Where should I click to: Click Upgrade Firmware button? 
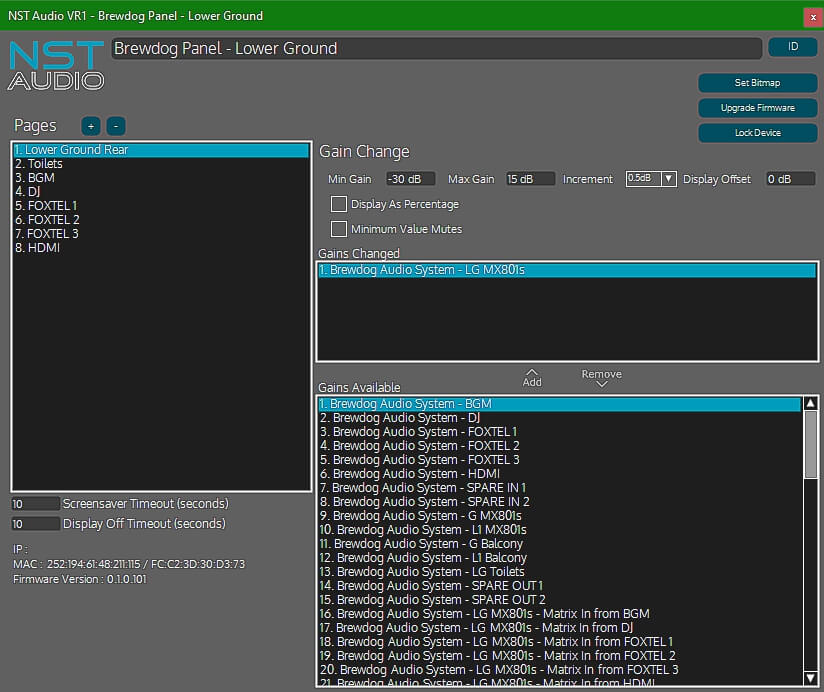[757, 108]
